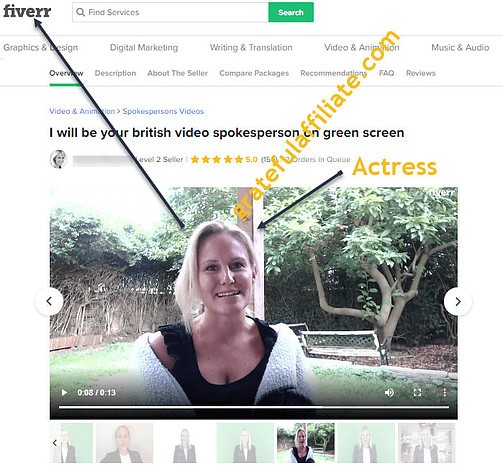This screenshot has height=471, width=503.
Task: Click into the Find Services search field
Action: [x=170, y=12]
